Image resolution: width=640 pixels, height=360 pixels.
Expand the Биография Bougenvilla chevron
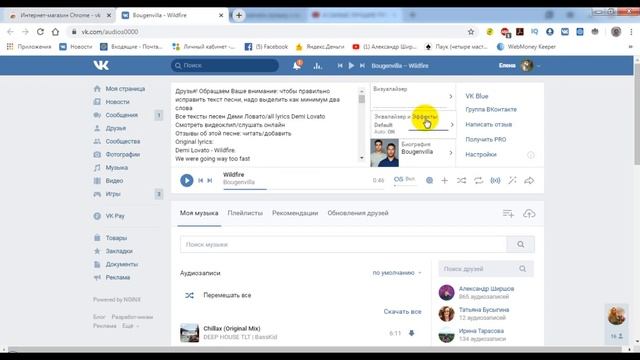(451, 153)
